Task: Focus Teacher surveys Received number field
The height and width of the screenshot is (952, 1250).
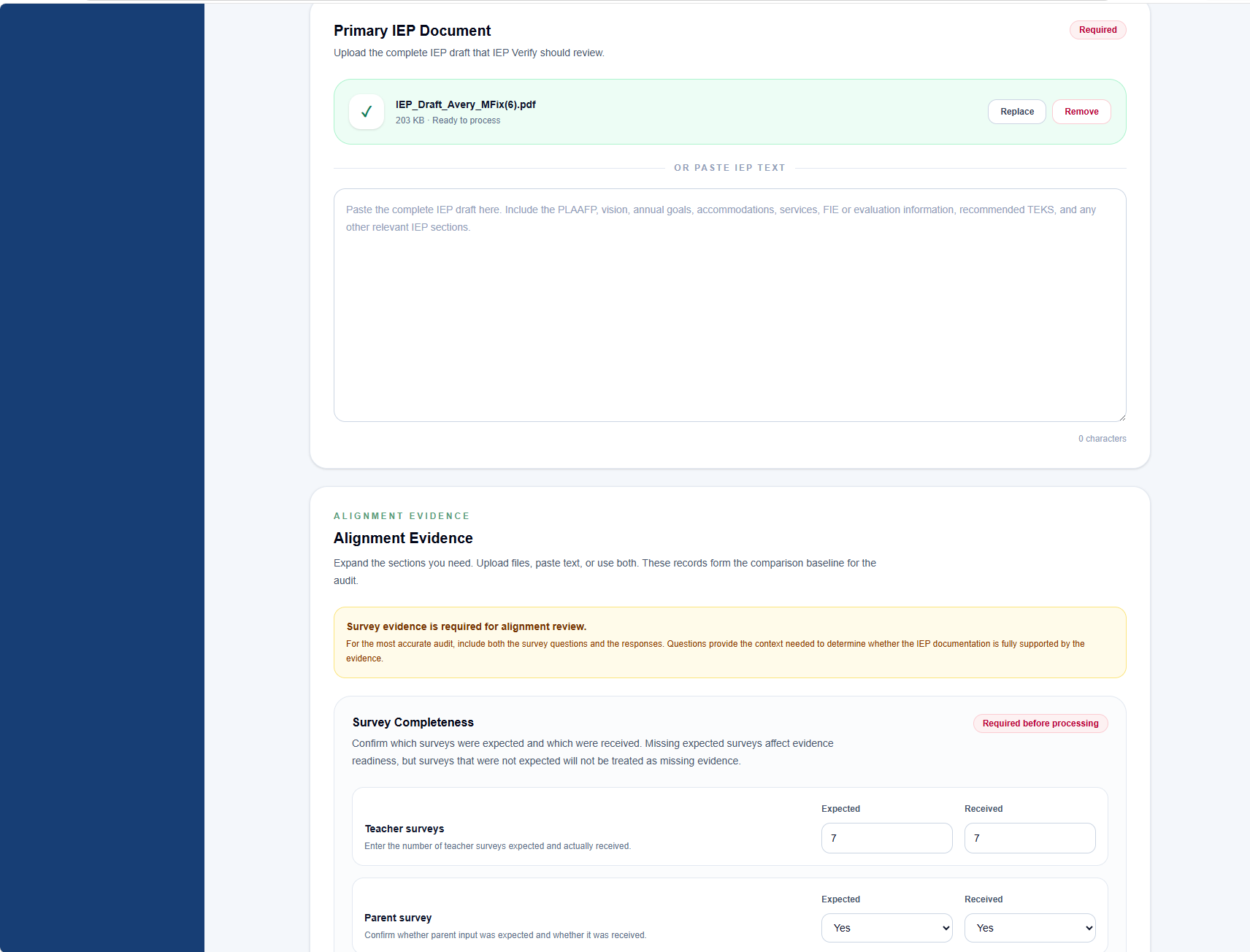Action: coord(1029,838)
